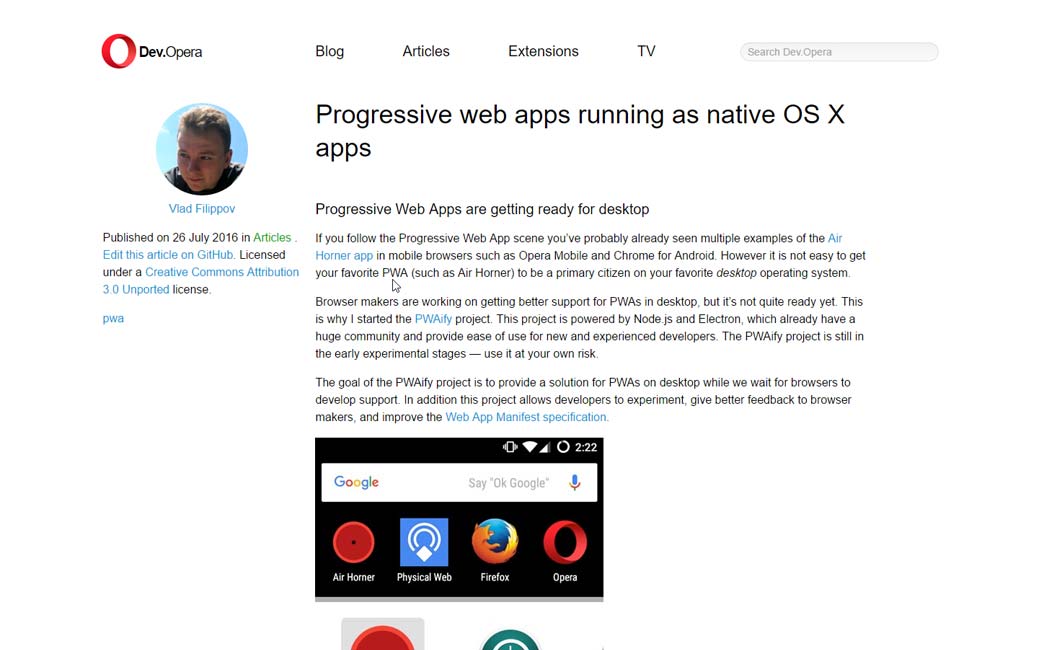Open the Blog navigation menu item
The height and width of the screenshot is (650, 1040).
pyautogui.click(x=329, y=51)
